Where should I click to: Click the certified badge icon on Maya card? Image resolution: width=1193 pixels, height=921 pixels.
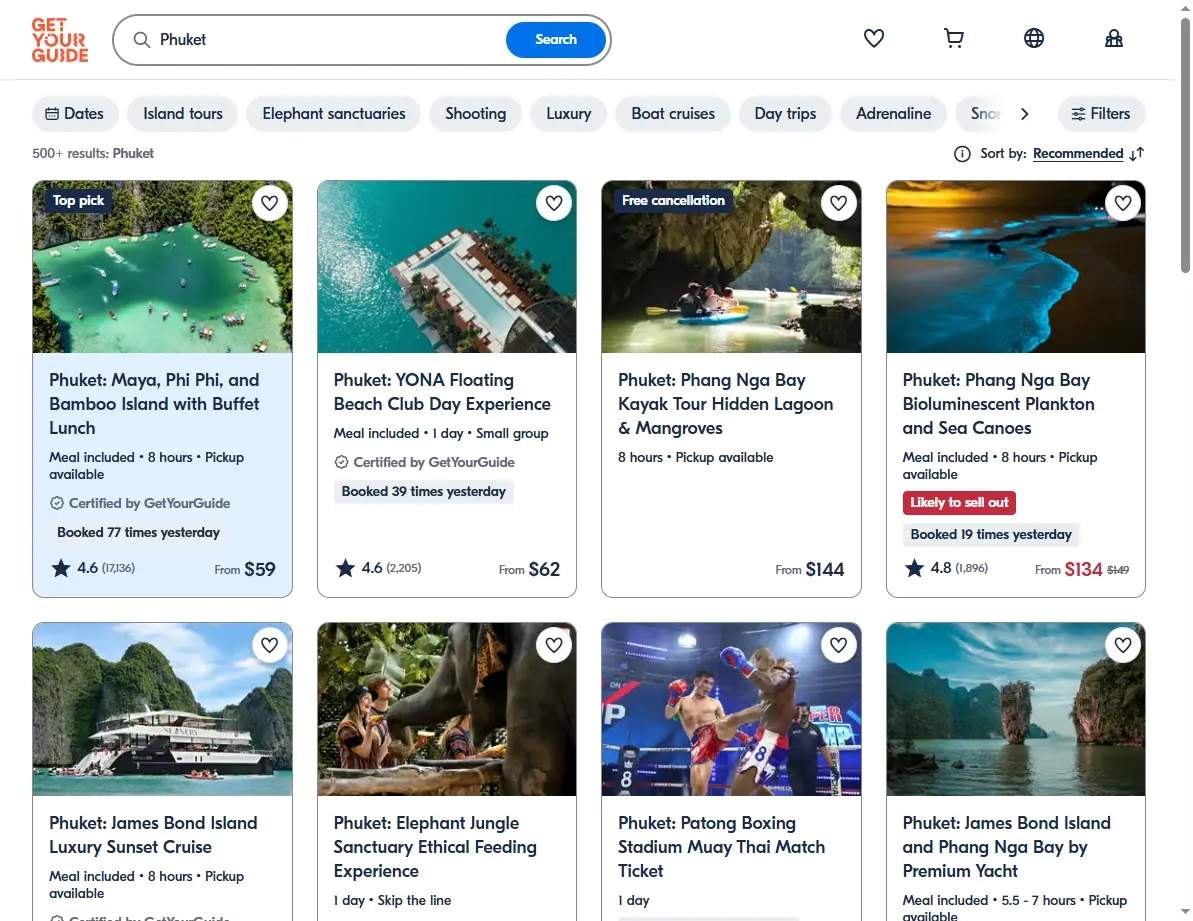[x=57, y=503]
